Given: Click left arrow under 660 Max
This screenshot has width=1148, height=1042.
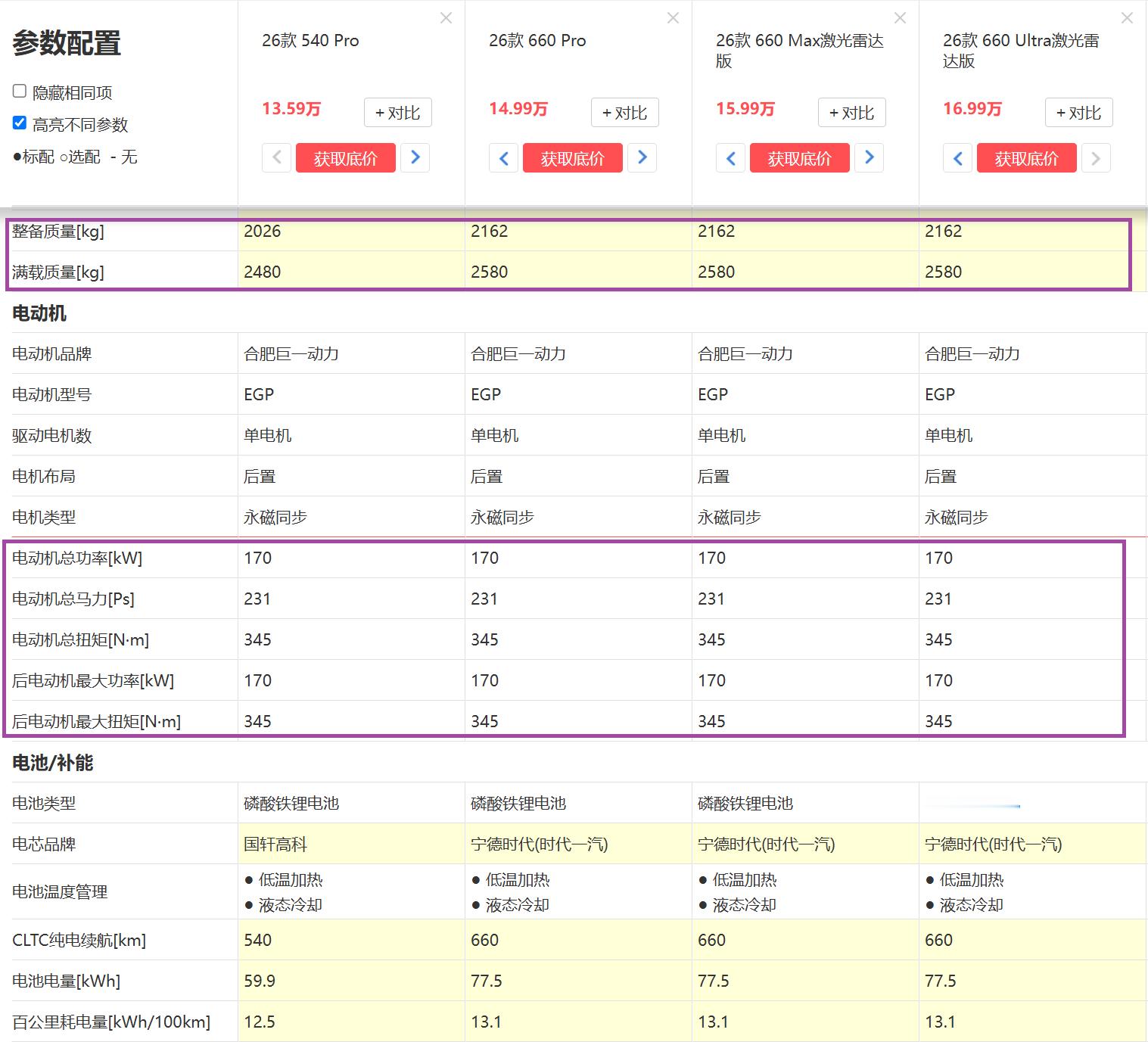Looking at the screenshot, I should (730, 157).
